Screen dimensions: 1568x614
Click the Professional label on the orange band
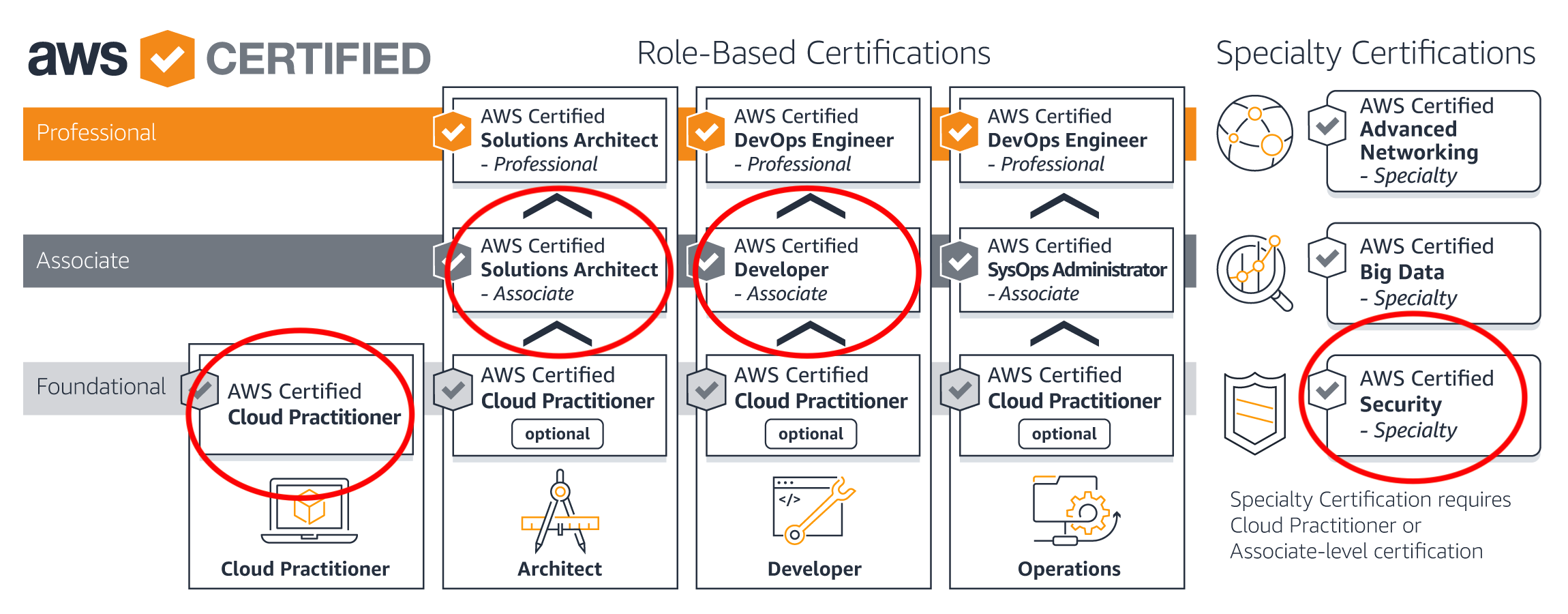[96, 132]
